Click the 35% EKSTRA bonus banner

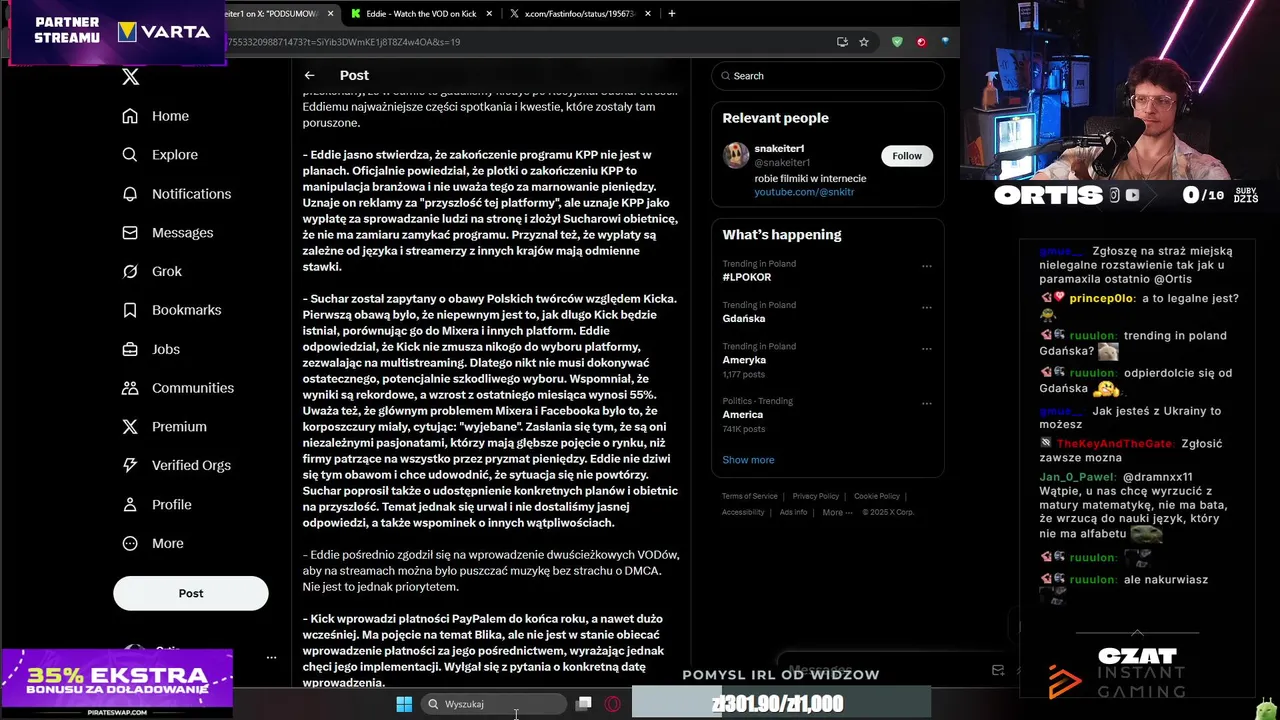point(117,684)
